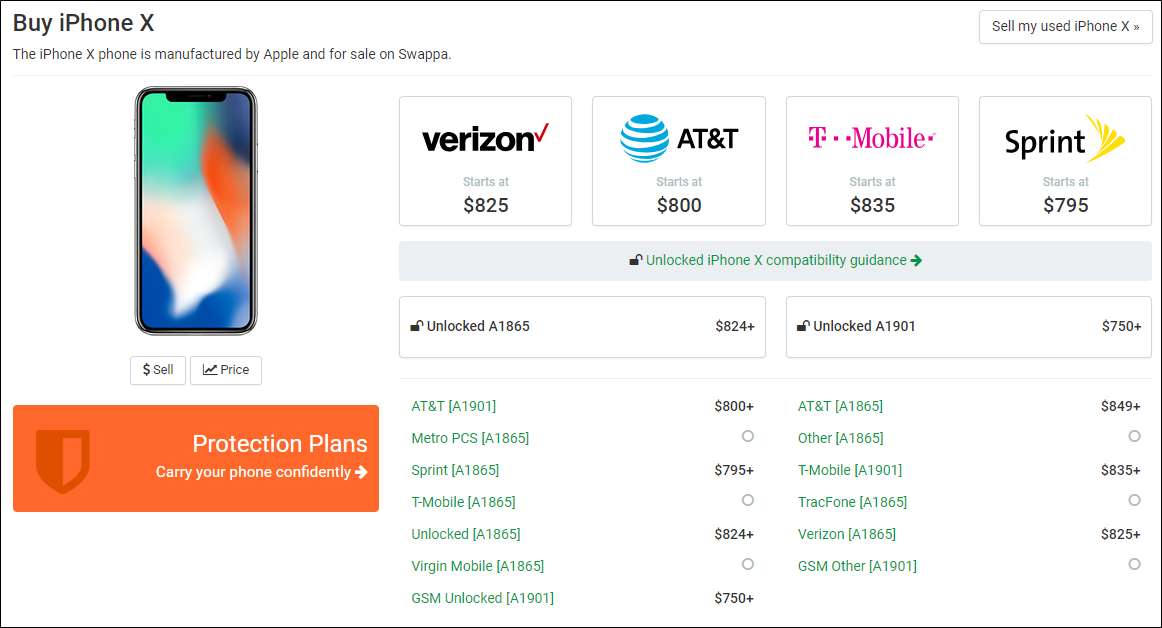The image size is (1162, 628).
Task: Select the TracFone [A1865] radio circle
Action: 1134,500
